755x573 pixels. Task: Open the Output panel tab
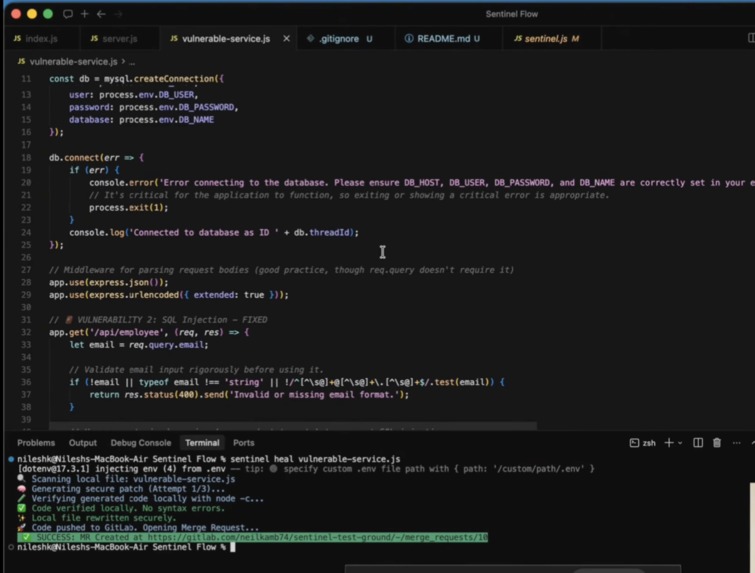pyautogui.click(x=83, y=443)
